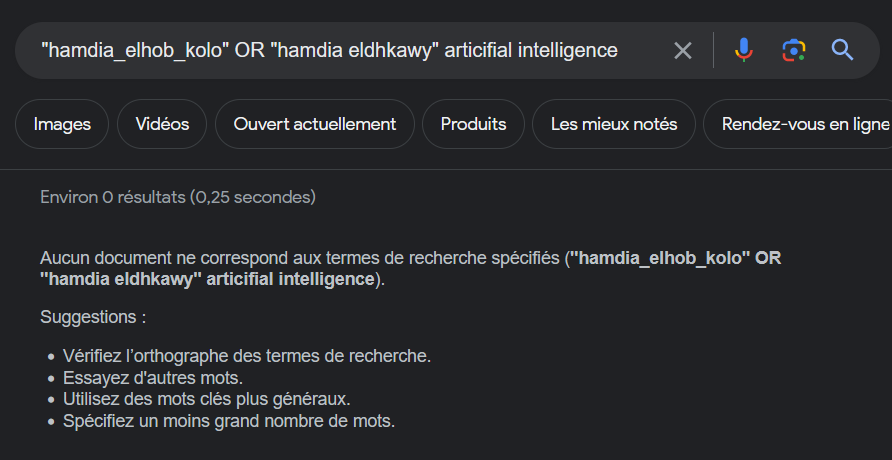Click the Environ 0 résultats stats text
Screen dimensions: 892x460
point(178,197)
